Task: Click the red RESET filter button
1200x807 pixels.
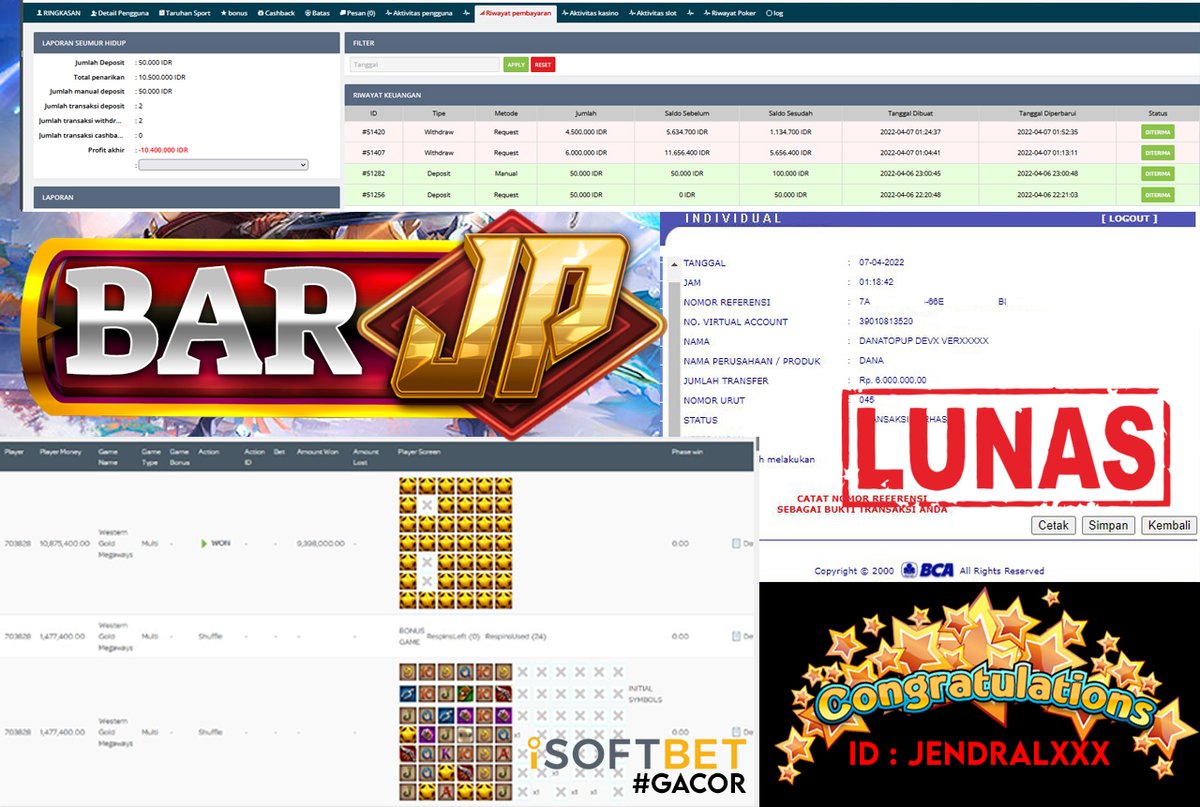Action: pyautogui.click(x=543, y=64)
